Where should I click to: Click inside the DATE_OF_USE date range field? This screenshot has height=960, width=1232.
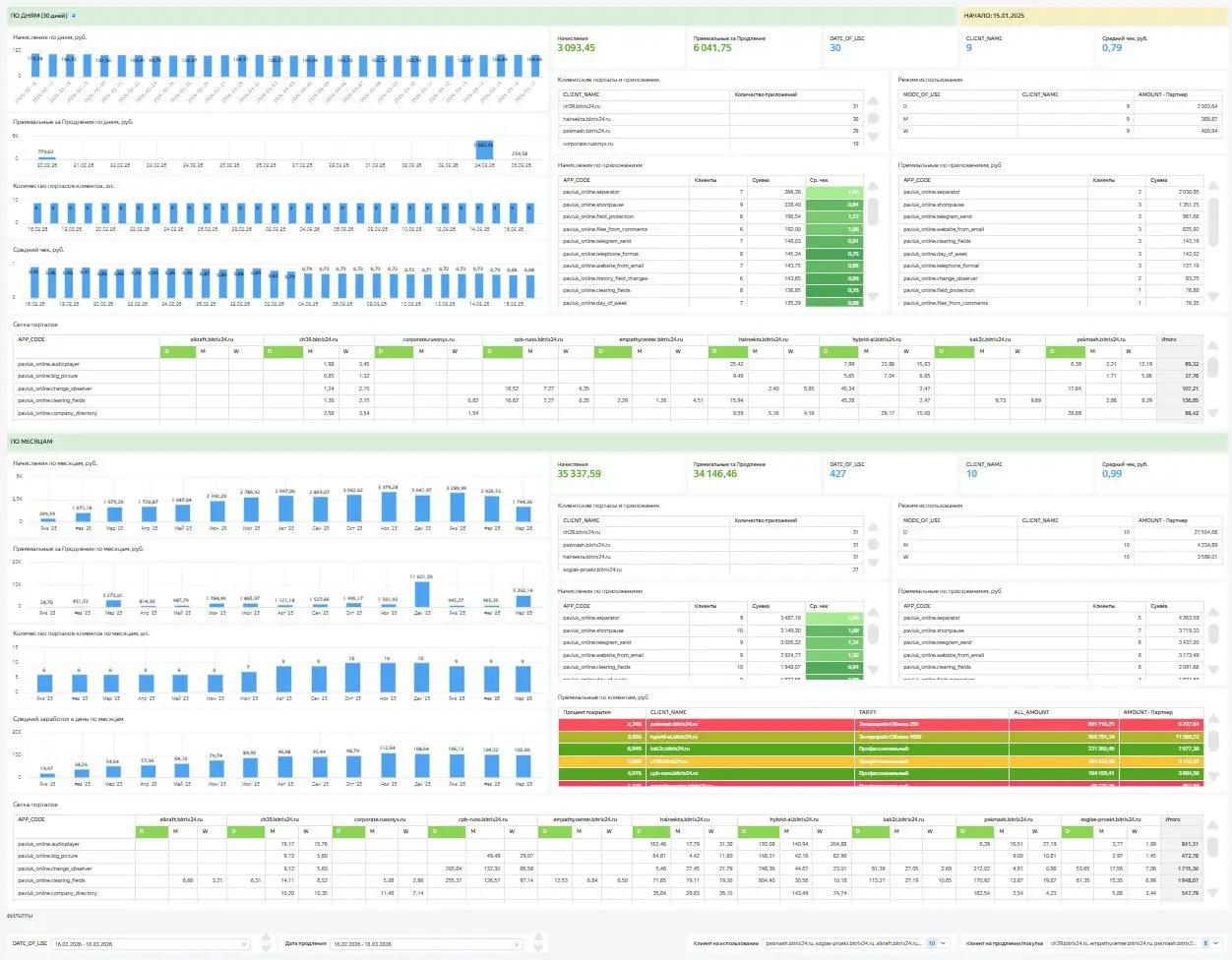coord(148,943)
